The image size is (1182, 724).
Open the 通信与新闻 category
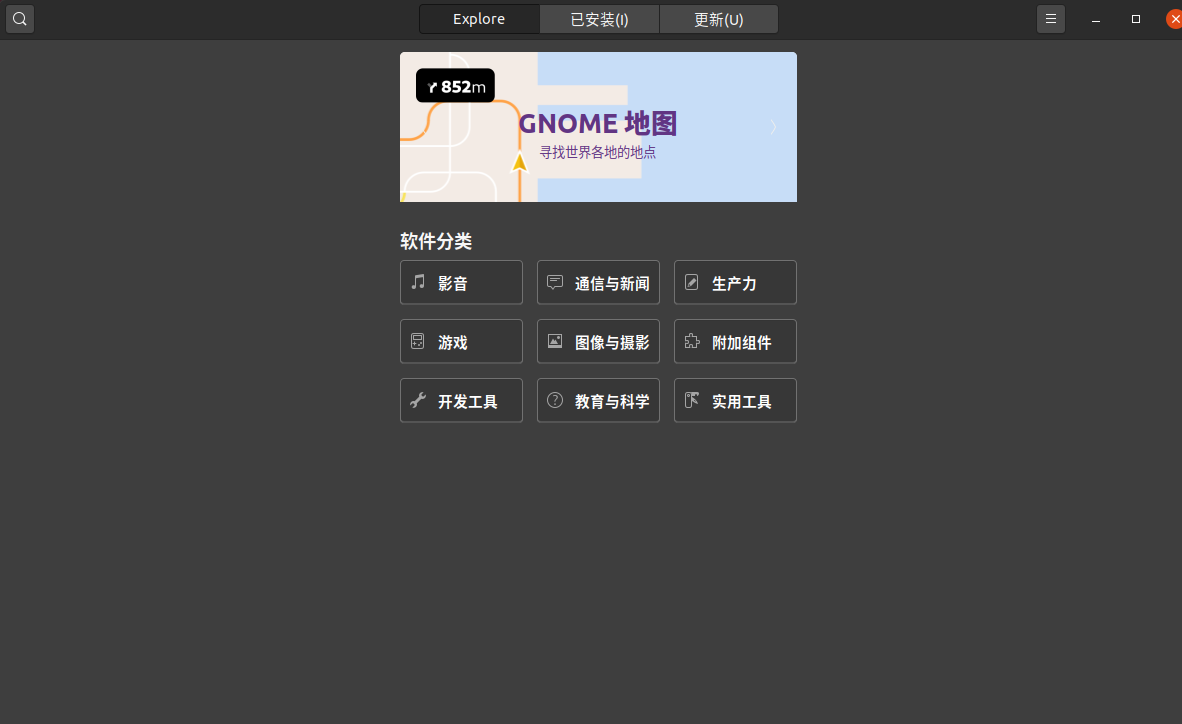click(x=599, y=282)
